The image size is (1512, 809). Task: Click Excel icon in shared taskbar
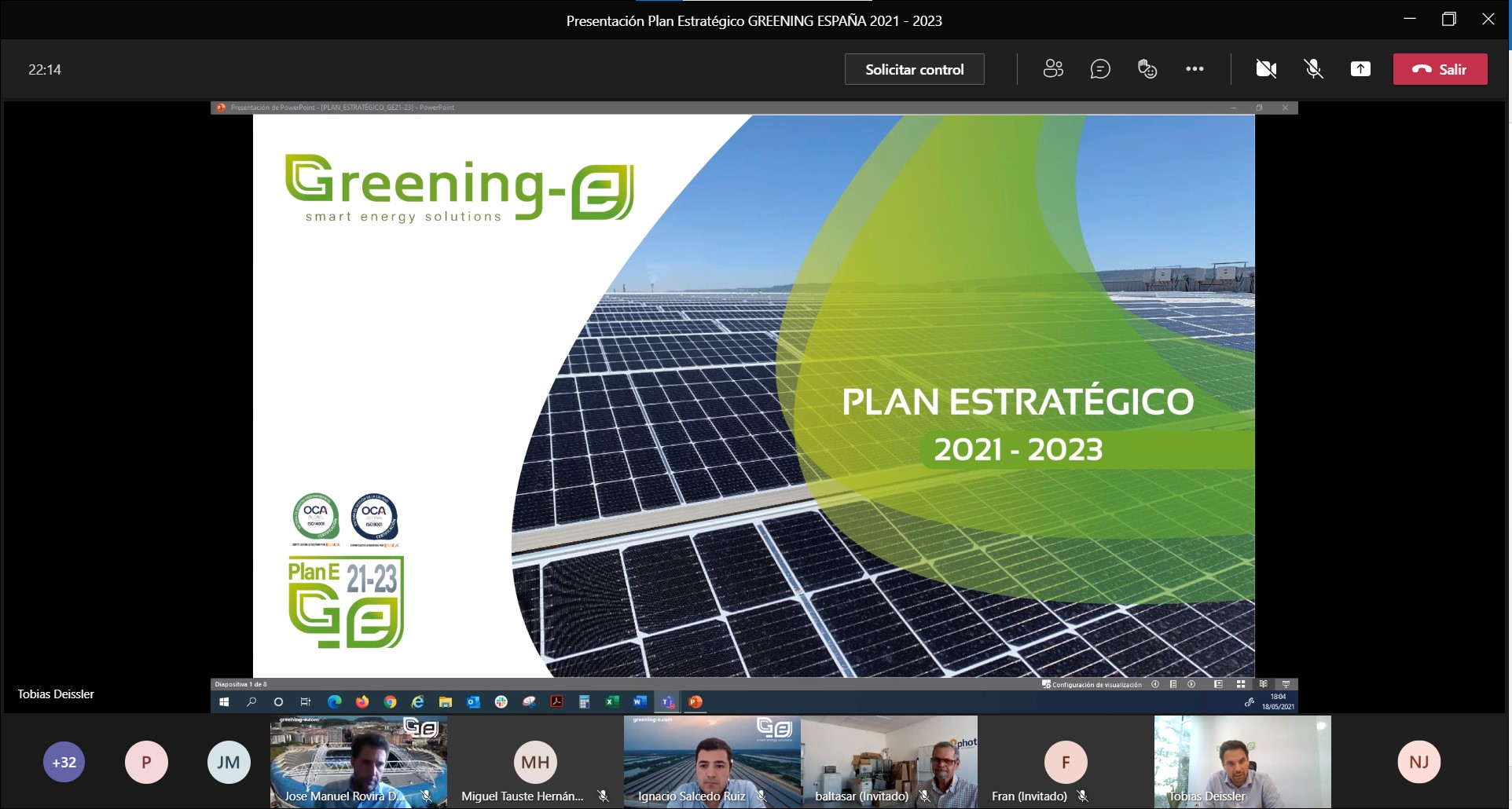pos(612,702)
